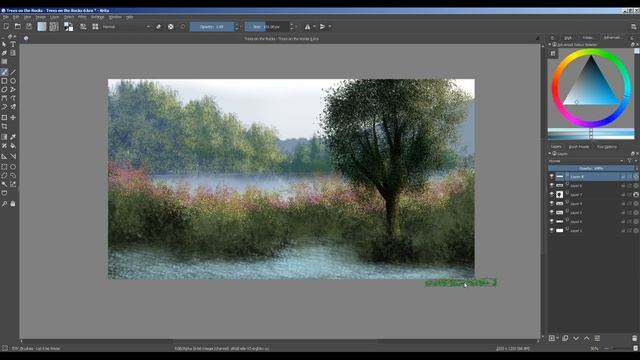Create a new document from toolbar
This screenshot has width=640, height=360.
pos(6,27)
